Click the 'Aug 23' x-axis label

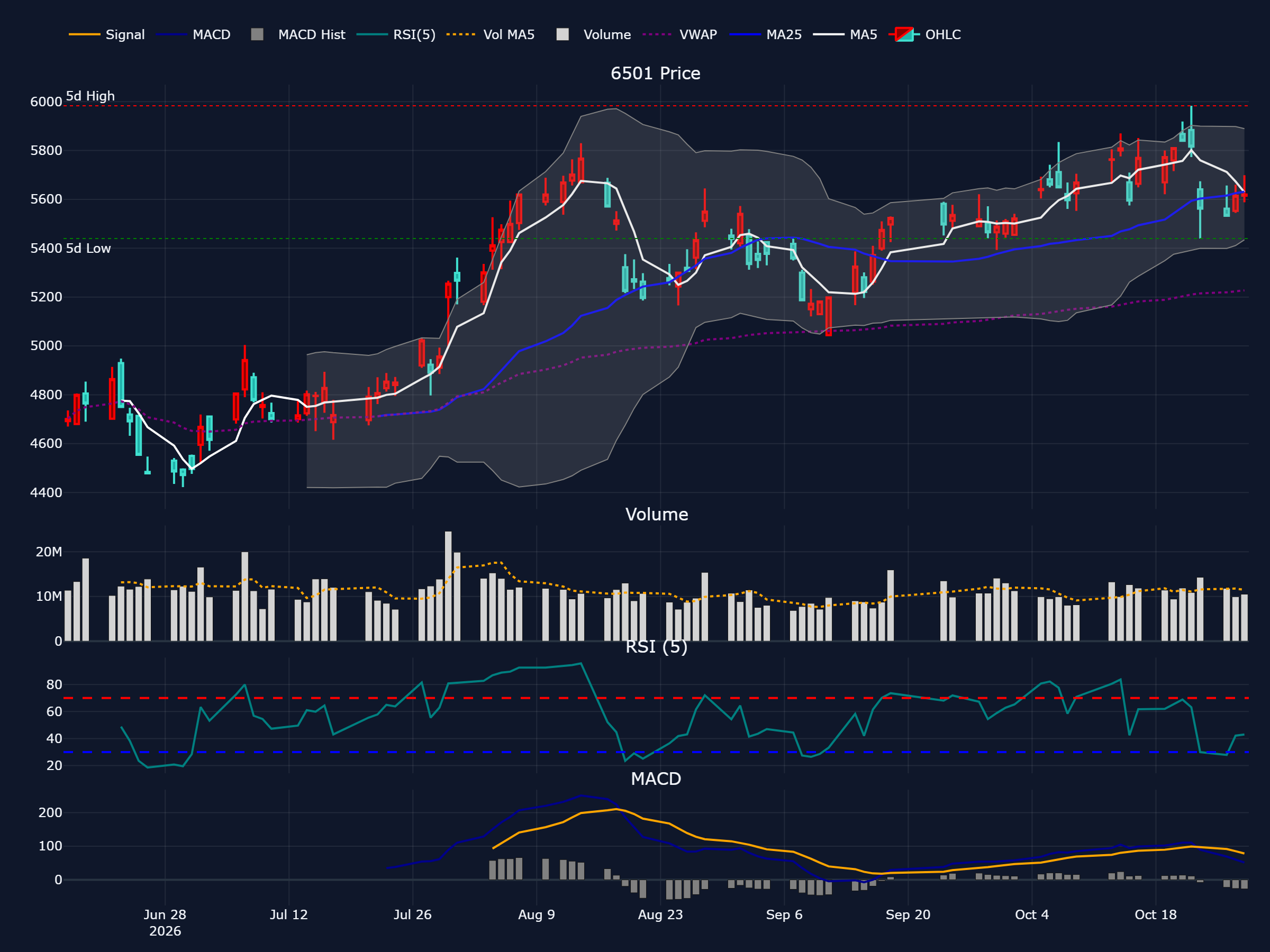660,914
